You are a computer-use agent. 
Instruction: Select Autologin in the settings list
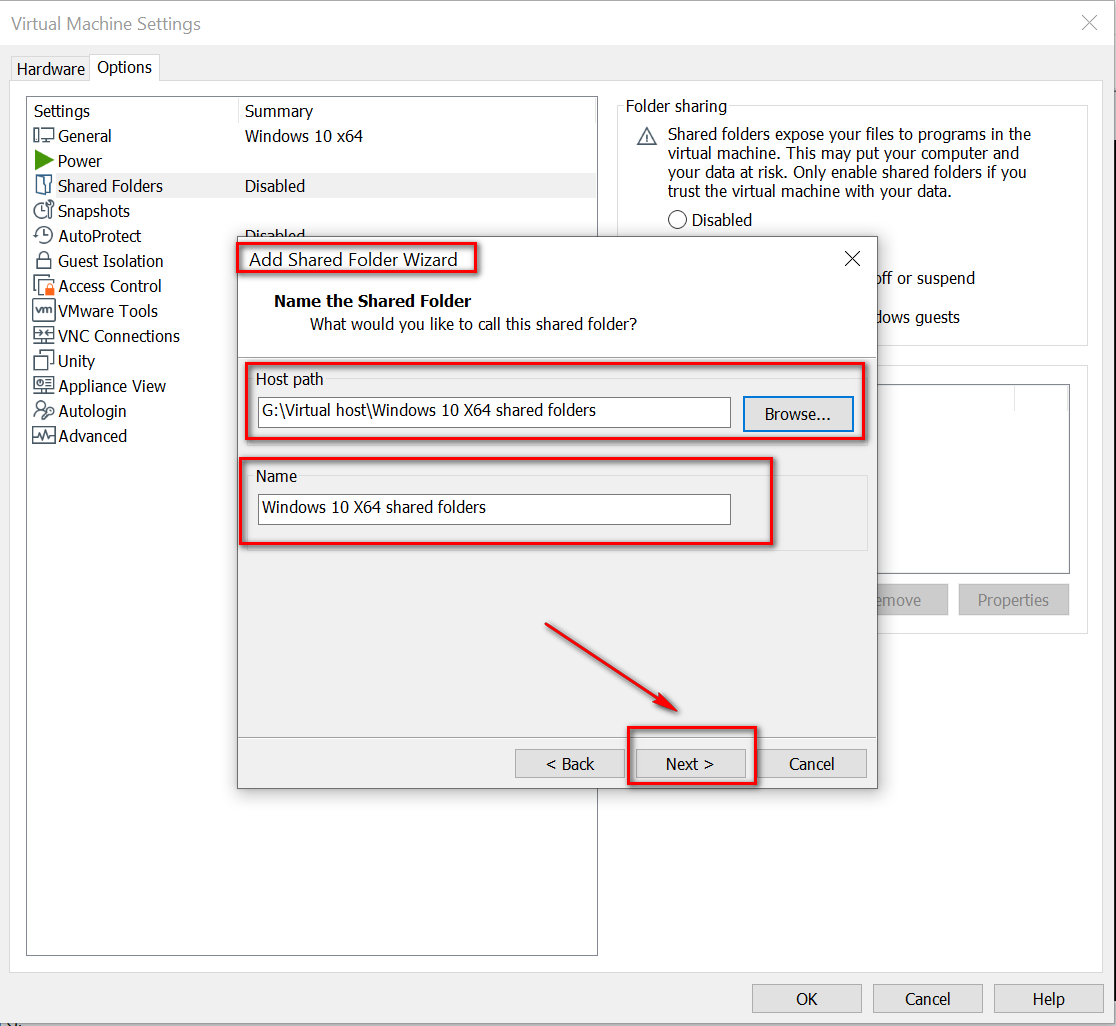93,411
